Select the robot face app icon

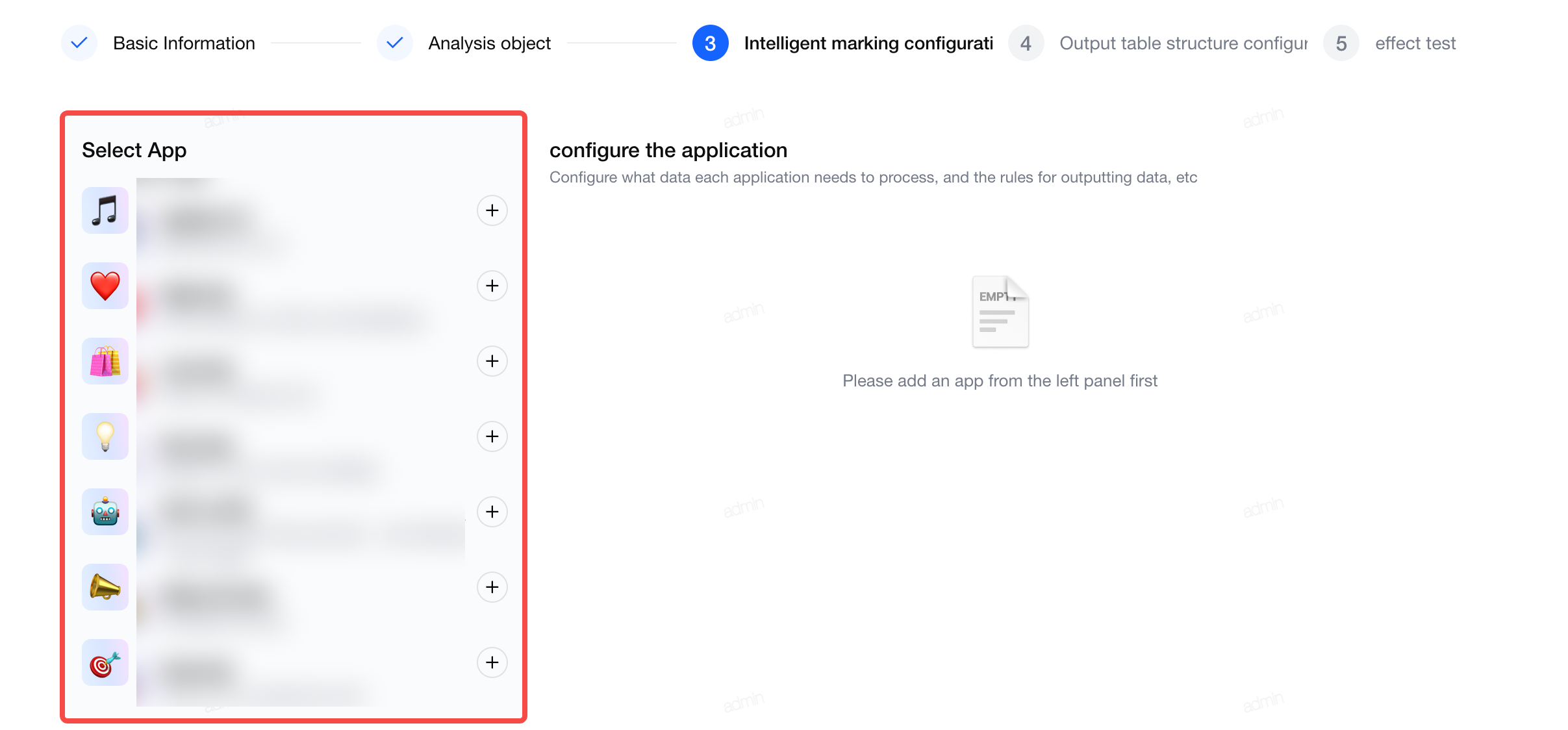105,512
